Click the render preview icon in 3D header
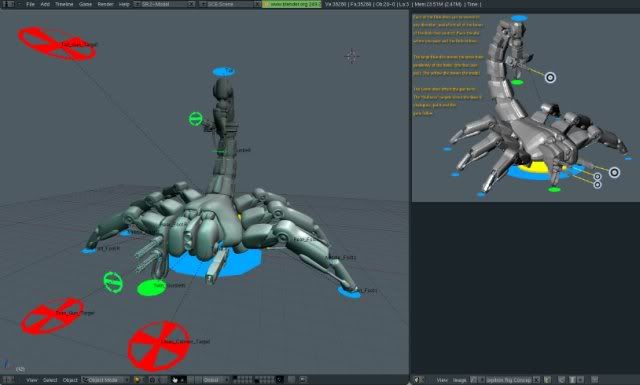 tap(303, 380)
